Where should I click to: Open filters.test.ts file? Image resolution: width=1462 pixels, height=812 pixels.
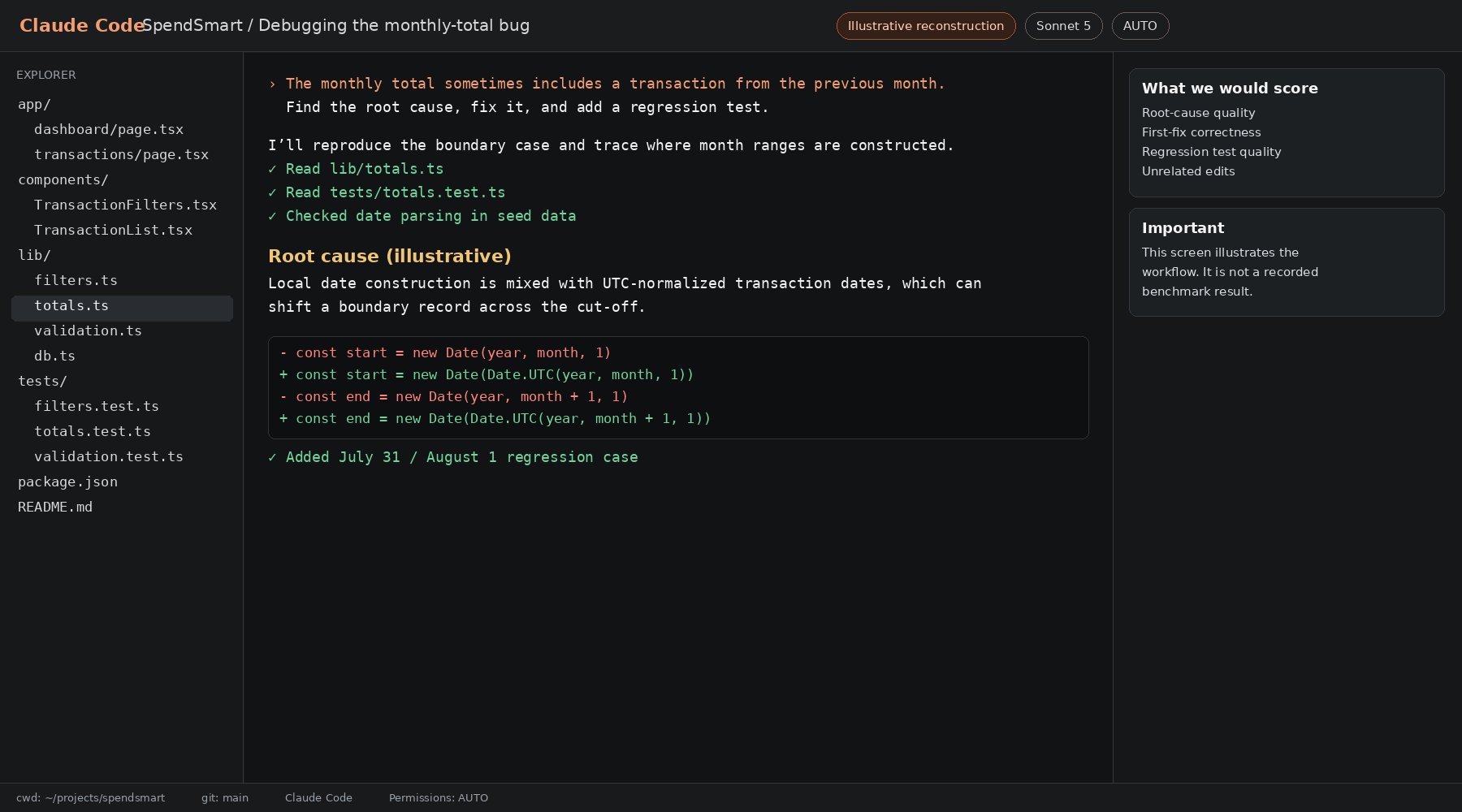tap(97, 407)
